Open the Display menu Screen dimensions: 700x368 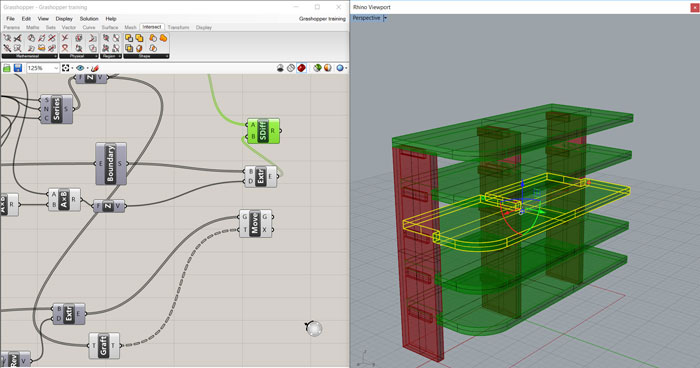pyautogui.click(x=64, y=19)
